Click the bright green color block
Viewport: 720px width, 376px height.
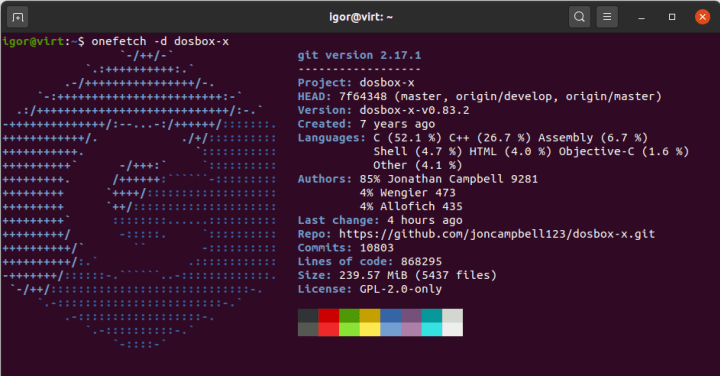pos(349,329)
